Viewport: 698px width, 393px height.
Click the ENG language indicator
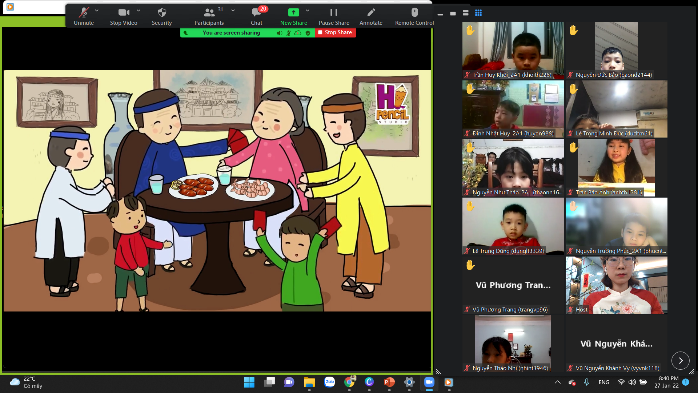click(x=604, y=382)
